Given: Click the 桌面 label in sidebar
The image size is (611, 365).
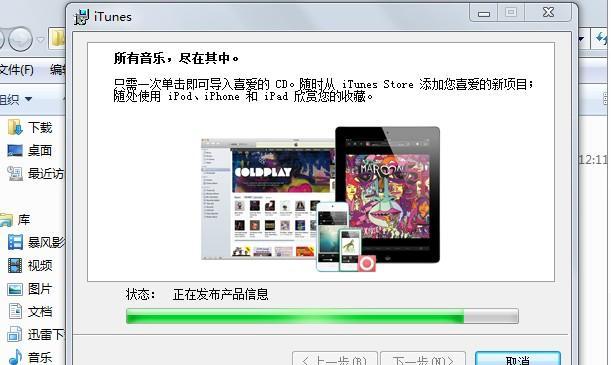Looking at the screenshot, I should 40,150.
